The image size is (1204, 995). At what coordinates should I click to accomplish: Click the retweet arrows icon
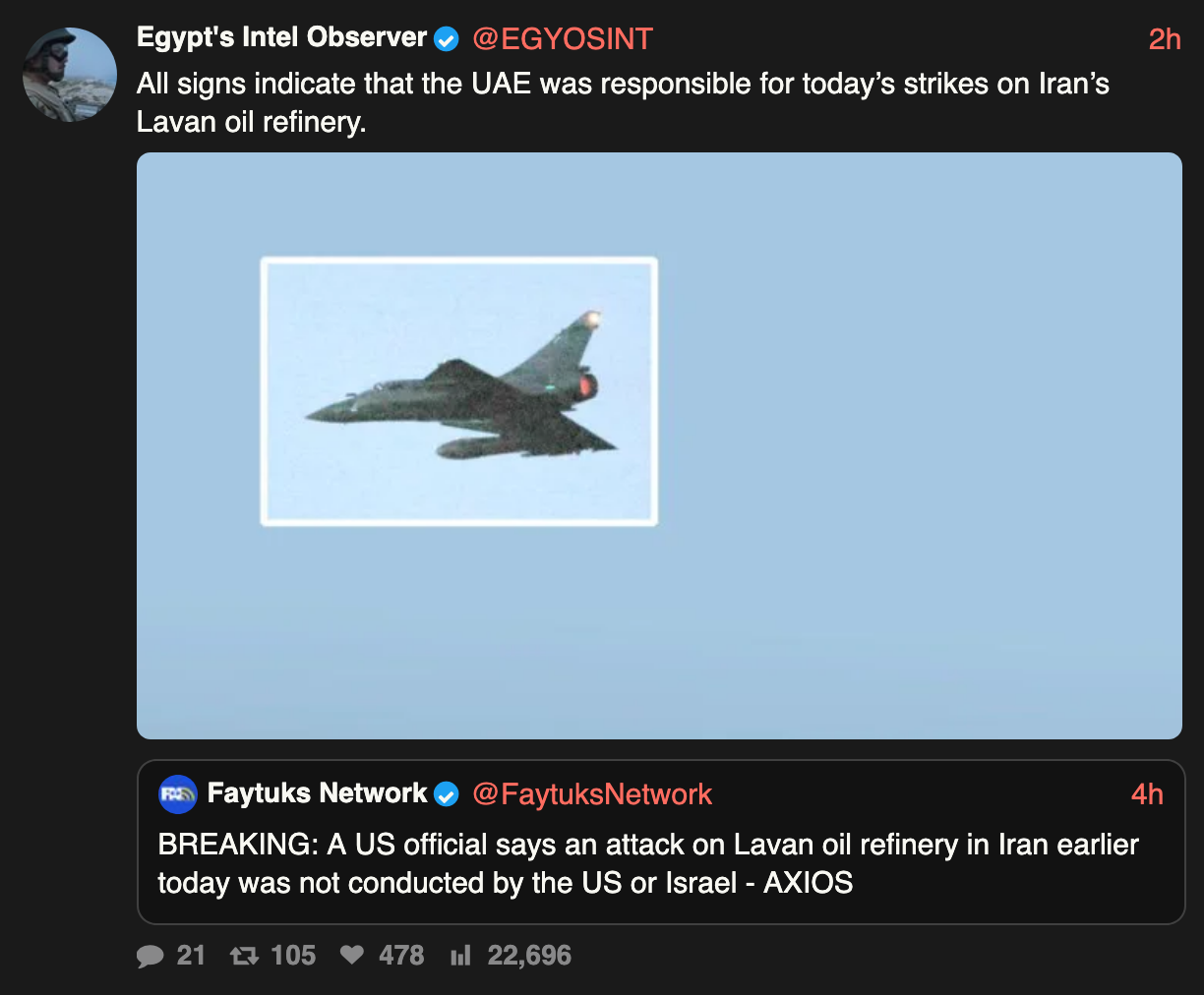click(244, 956)
